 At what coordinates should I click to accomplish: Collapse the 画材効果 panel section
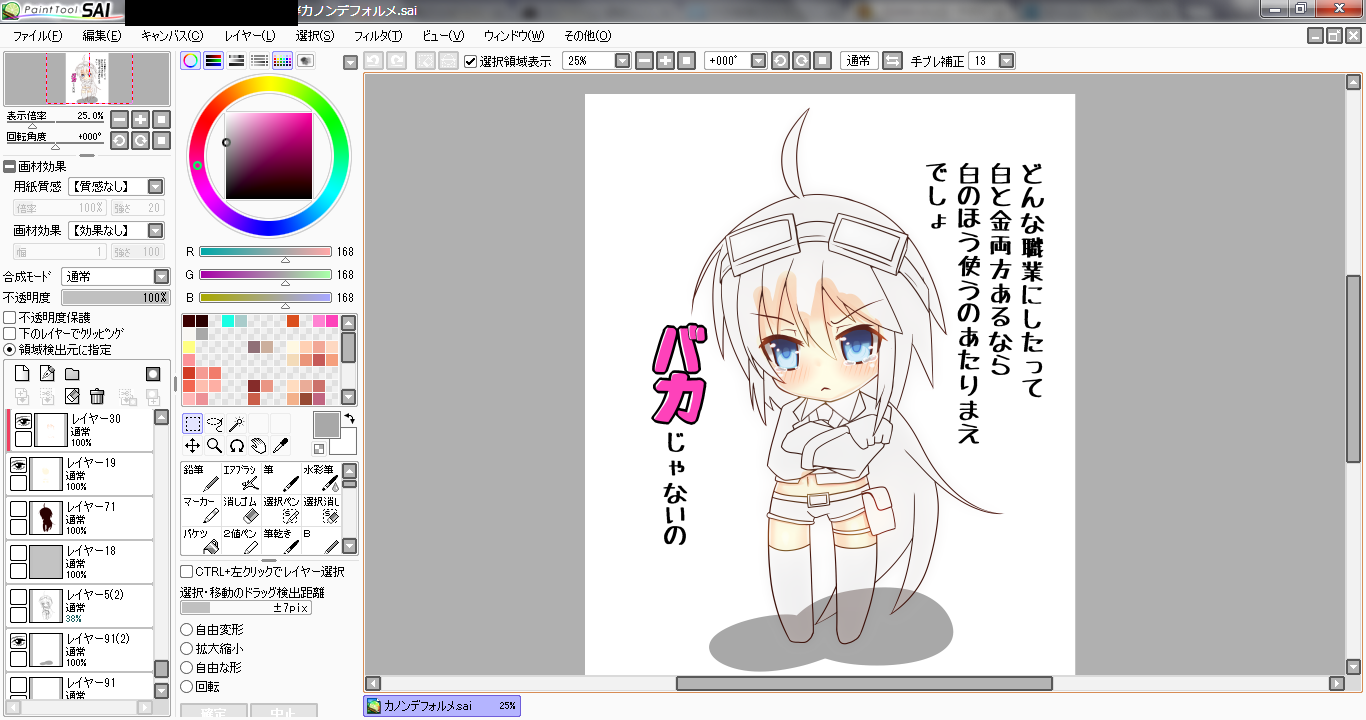pos(10,167)
